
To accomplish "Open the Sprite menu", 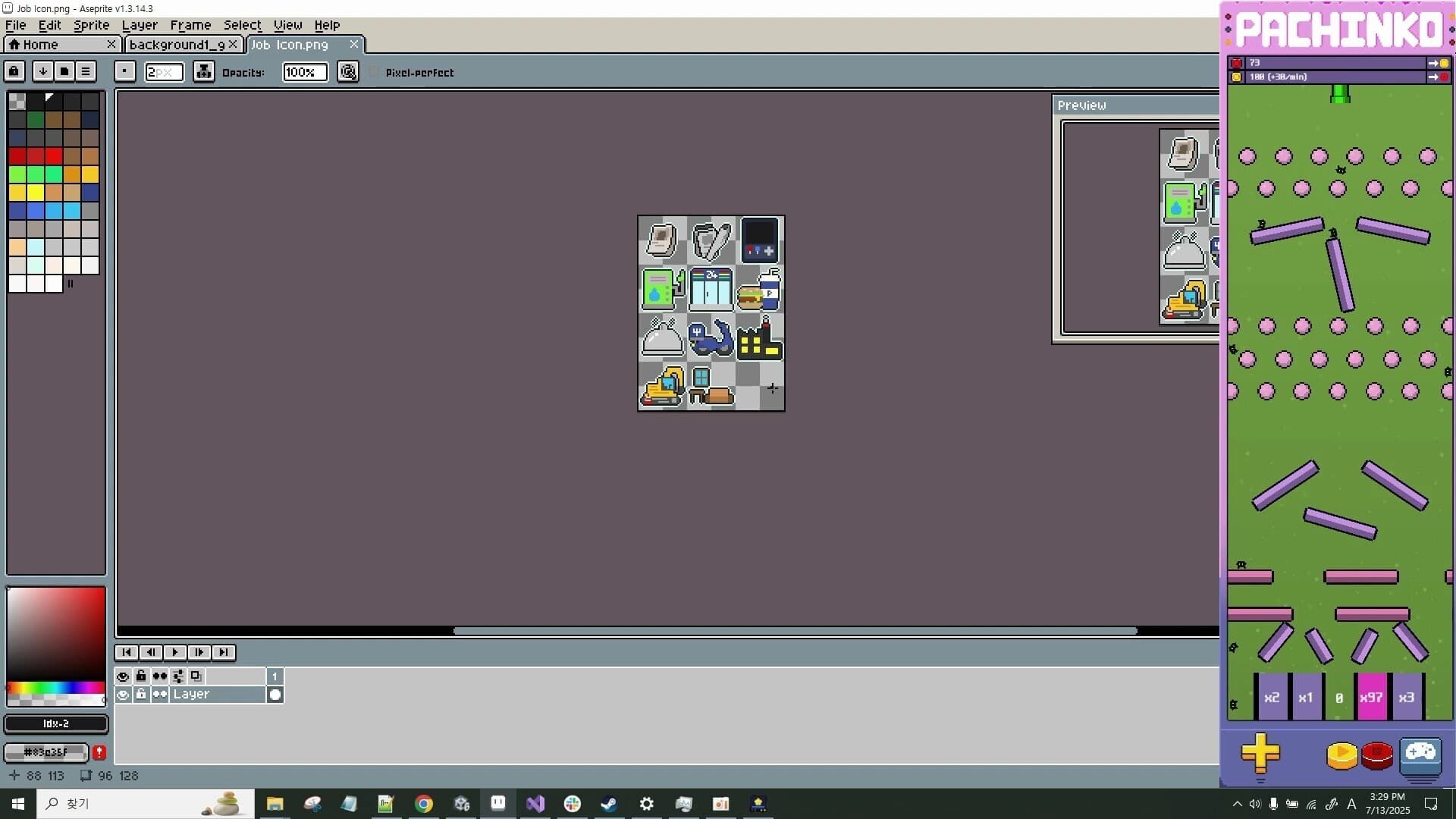I will tap(90, 25).
